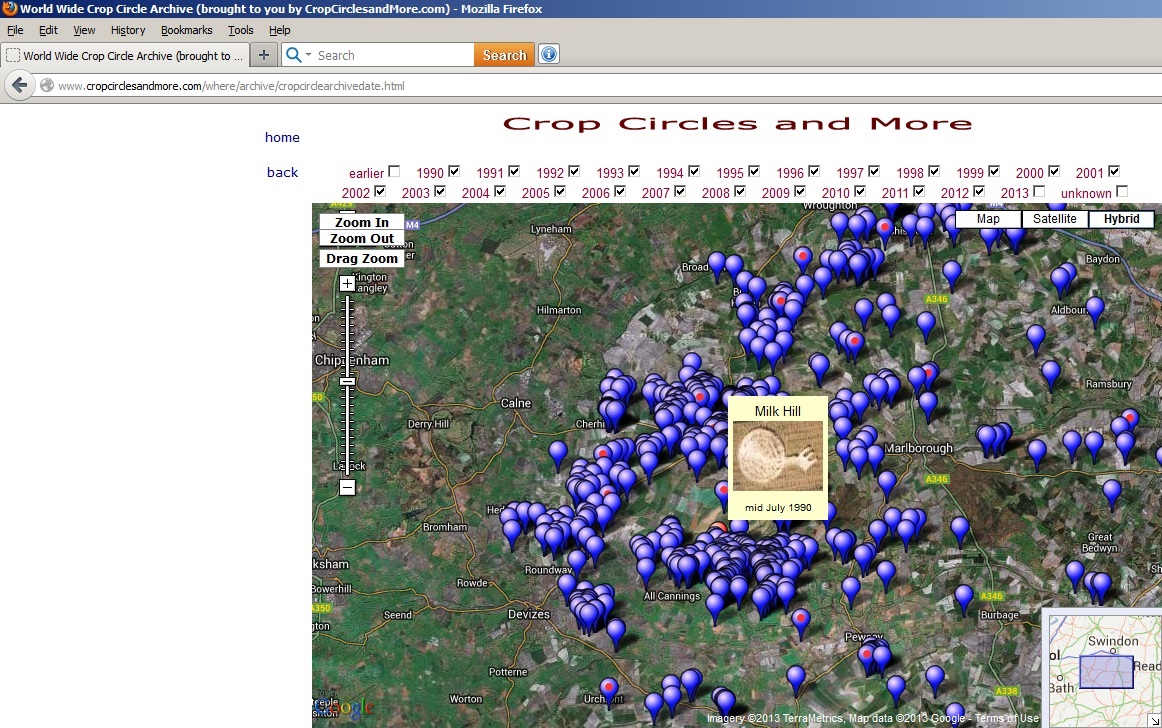Screen dimensions: 1162x728
Task: Open the search engine dropdown arrow
Action: pyautogui.click(x=308, y=56)
